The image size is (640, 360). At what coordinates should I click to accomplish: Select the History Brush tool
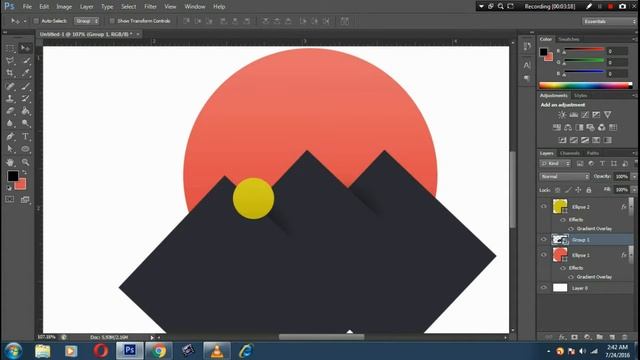[25, 98]
